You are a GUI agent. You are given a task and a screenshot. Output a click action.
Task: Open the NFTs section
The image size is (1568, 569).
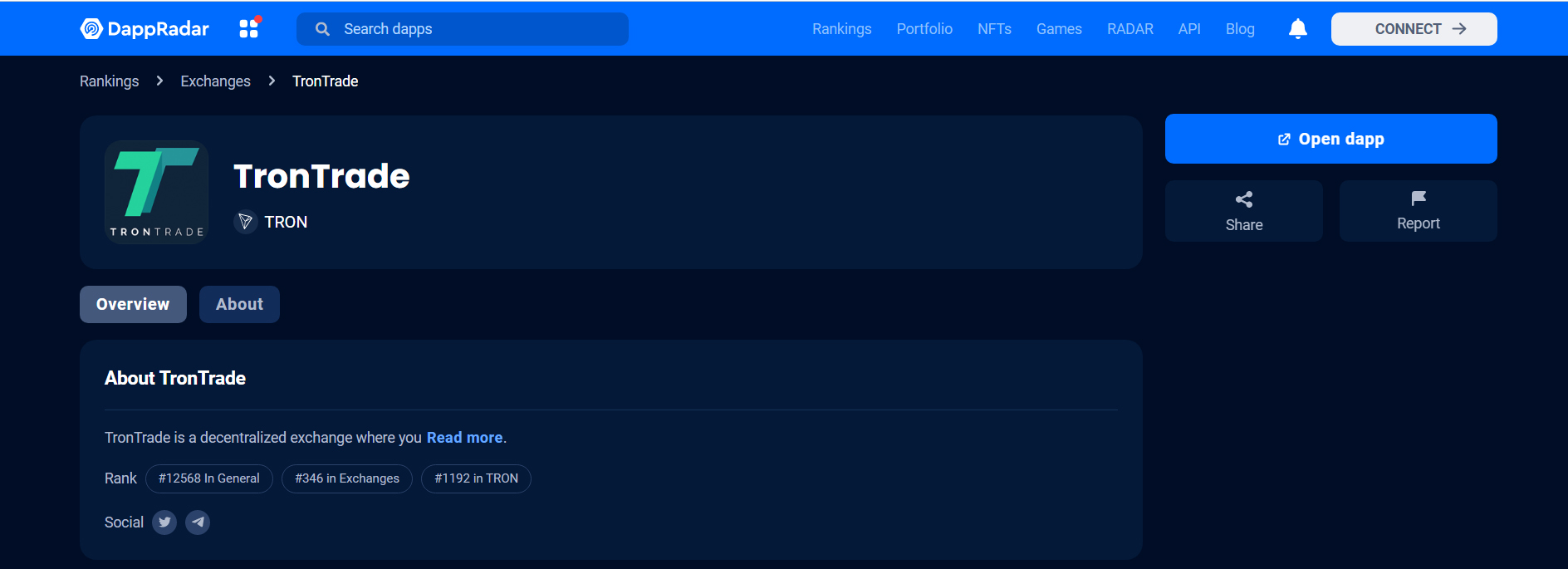(x=994, y=29)
